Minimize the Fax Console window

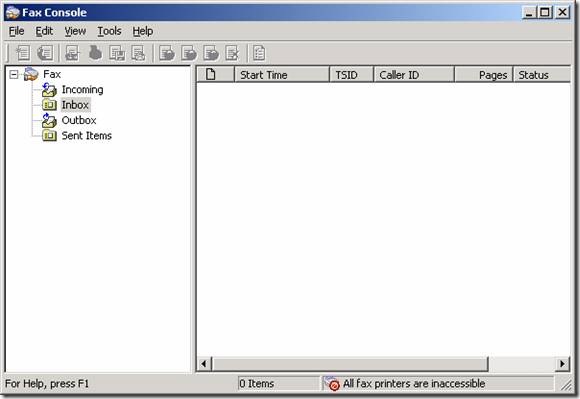[x=529, y=13]
